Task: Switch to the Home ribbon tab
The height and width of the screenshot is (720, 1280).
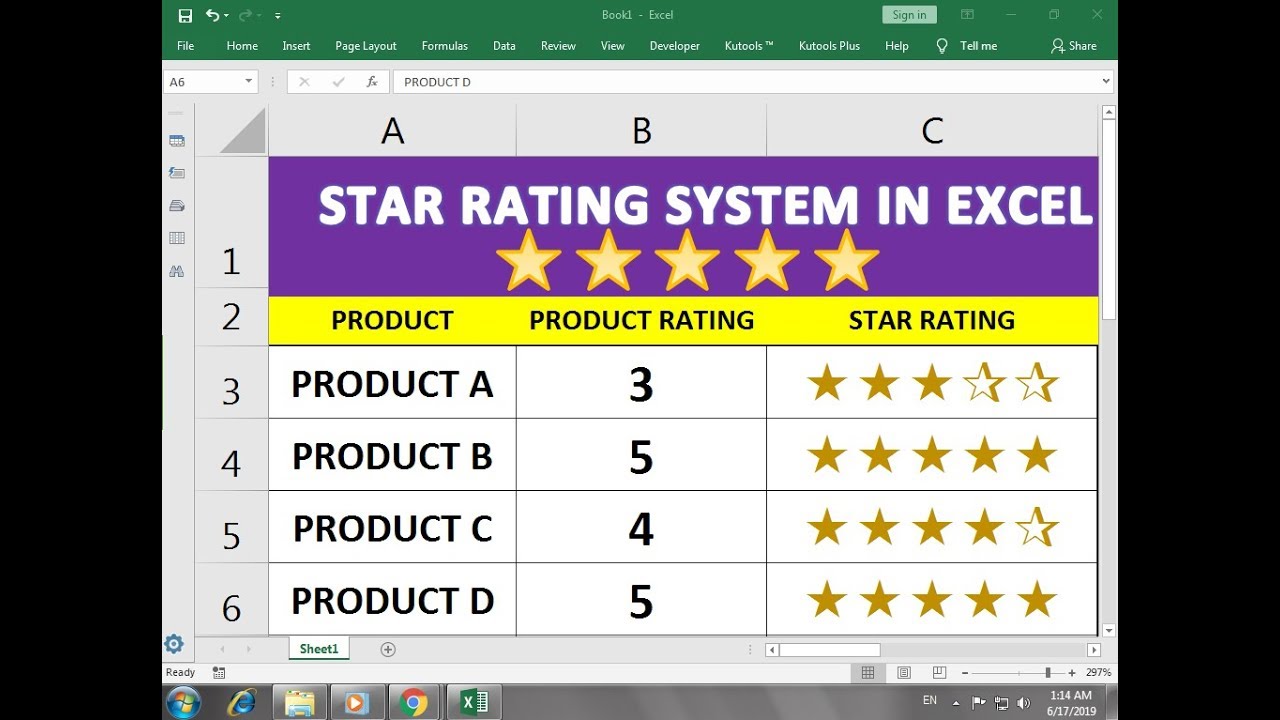Action: tap(242, 46)
